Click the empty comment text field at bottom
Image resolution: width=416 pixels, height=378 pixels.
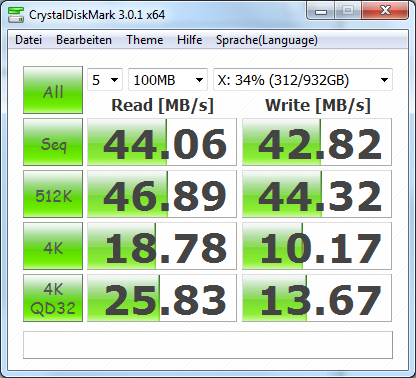(x=208, y=345)
